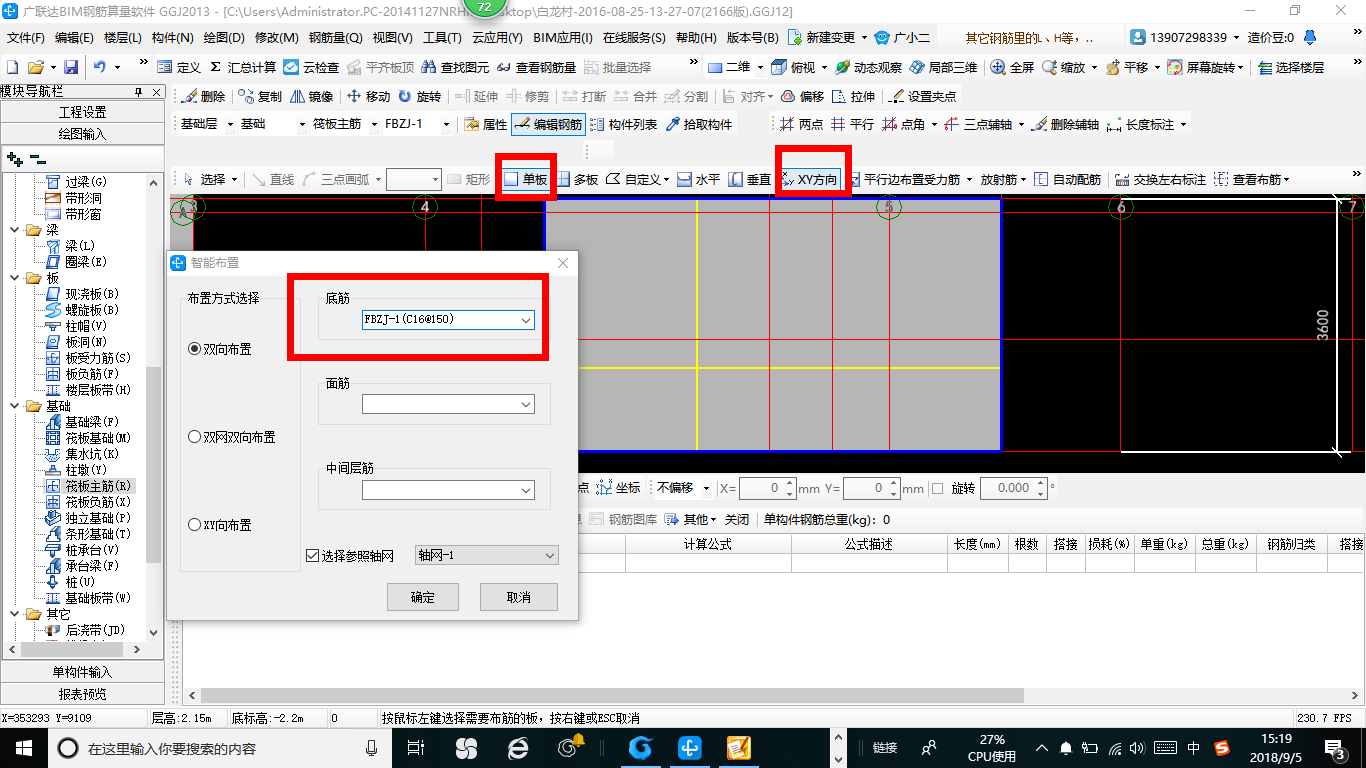Select the 镜像 mirror tool

click(312, 97)
